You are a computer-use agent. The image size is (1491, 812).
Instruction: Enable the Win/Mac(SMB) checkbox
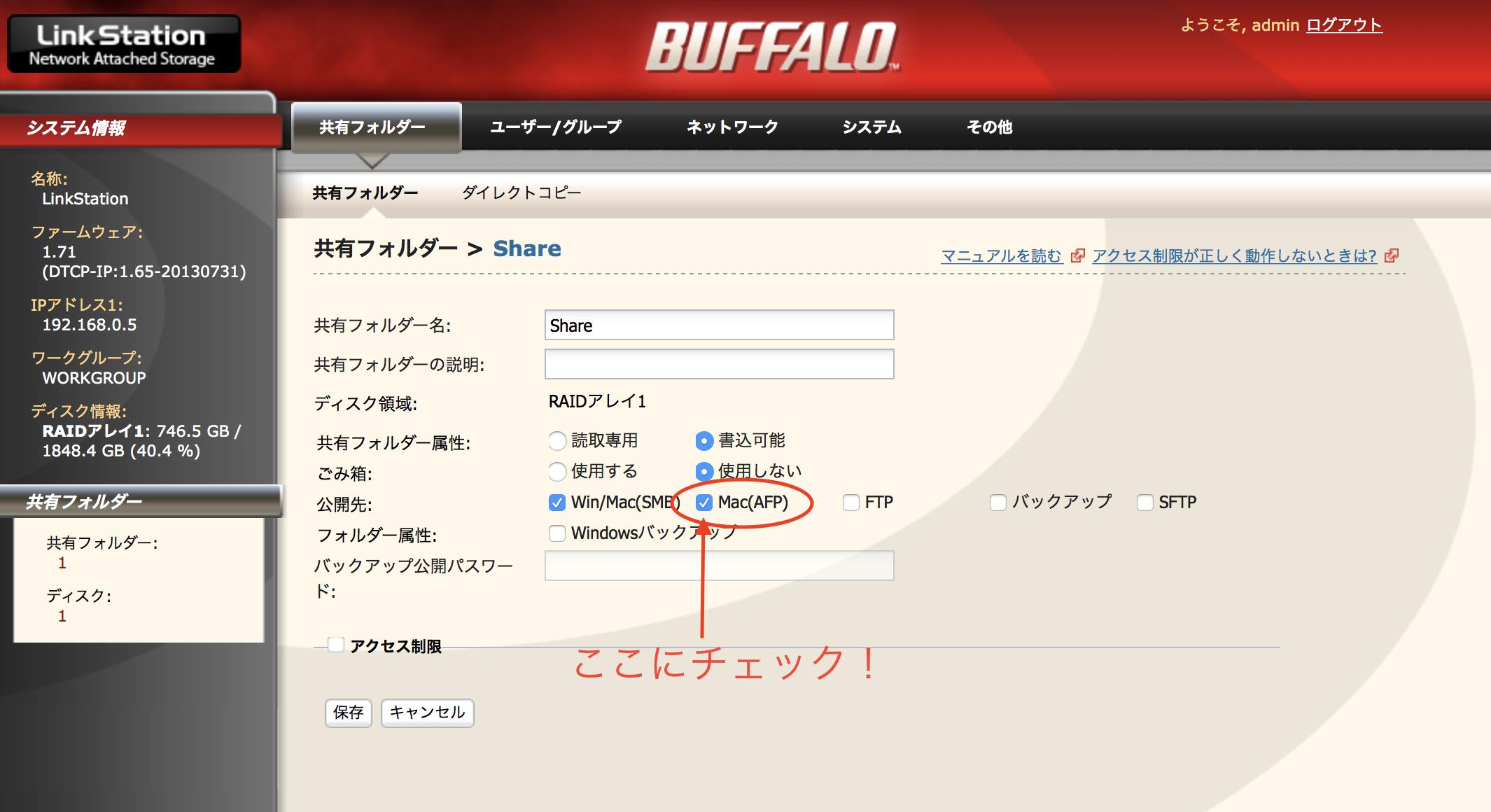(x=557, y=503)
